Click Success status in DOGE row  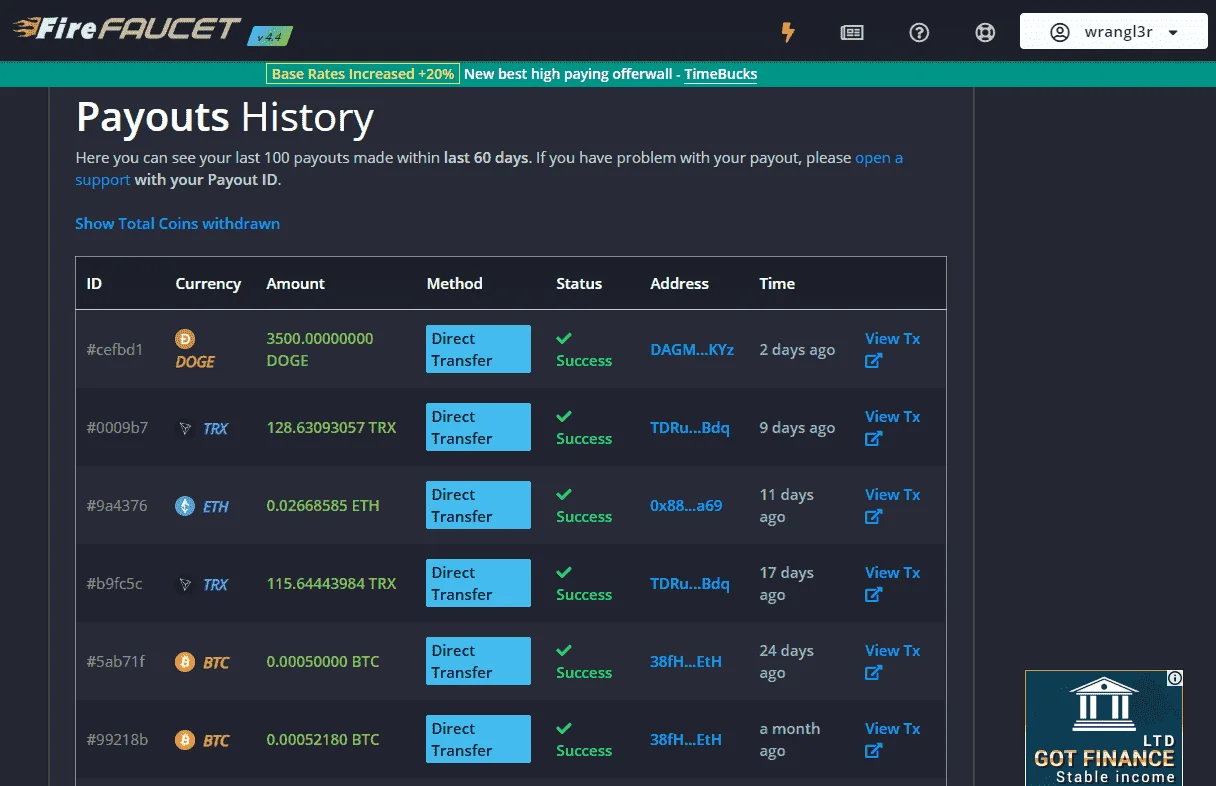point(584,349)
